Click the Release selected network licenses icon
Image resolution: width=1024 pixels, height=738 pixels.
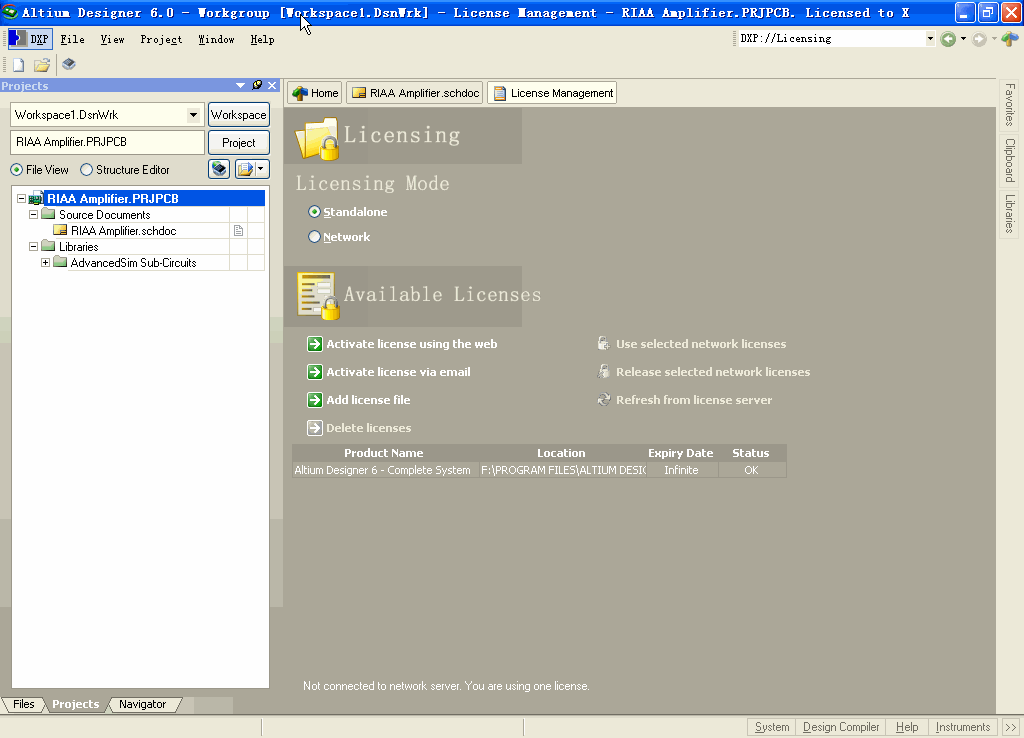pos(604,372)
